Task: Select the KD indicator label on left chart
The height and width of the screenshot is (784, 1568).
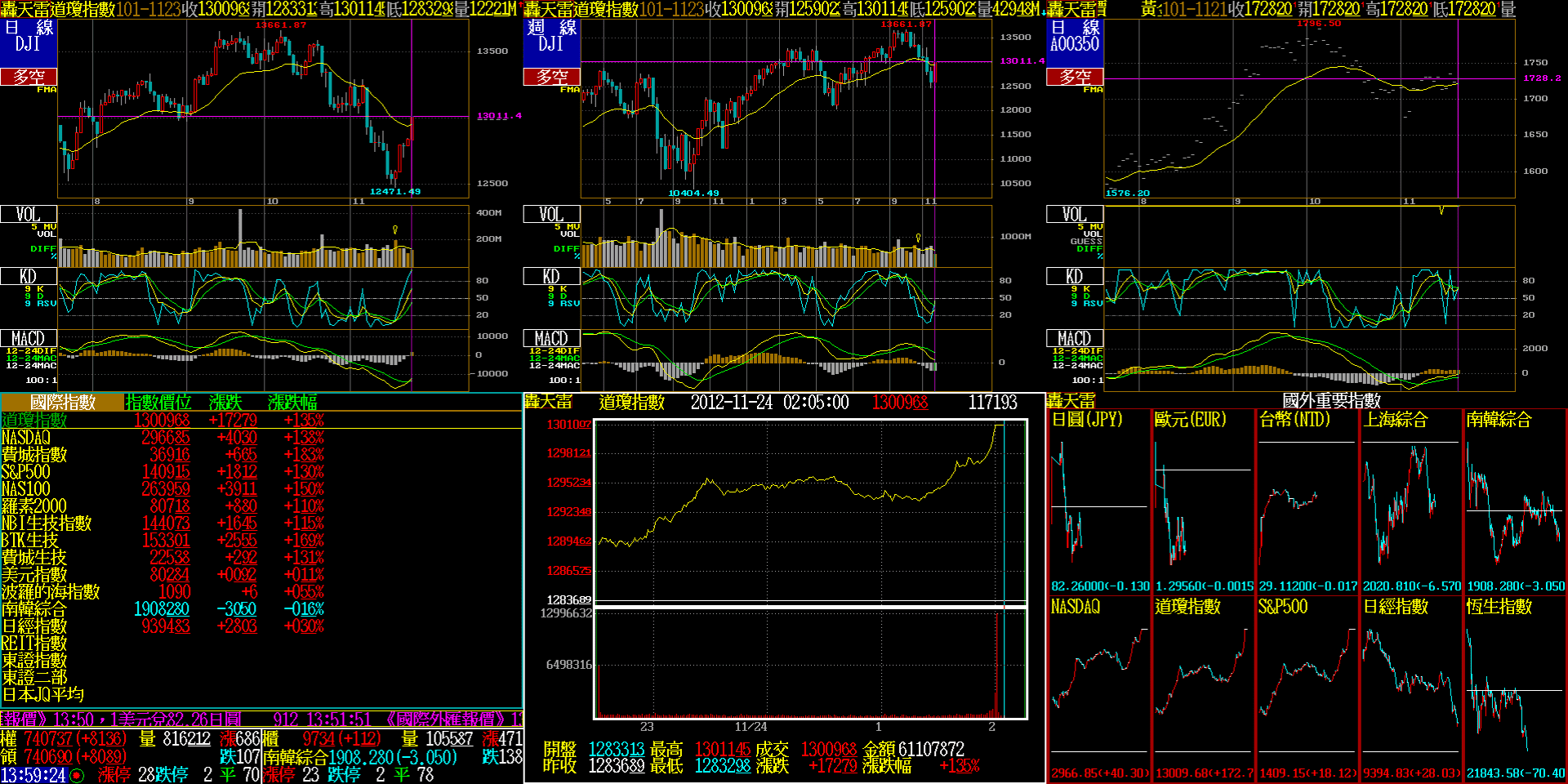Action: [x=29, y=276]
